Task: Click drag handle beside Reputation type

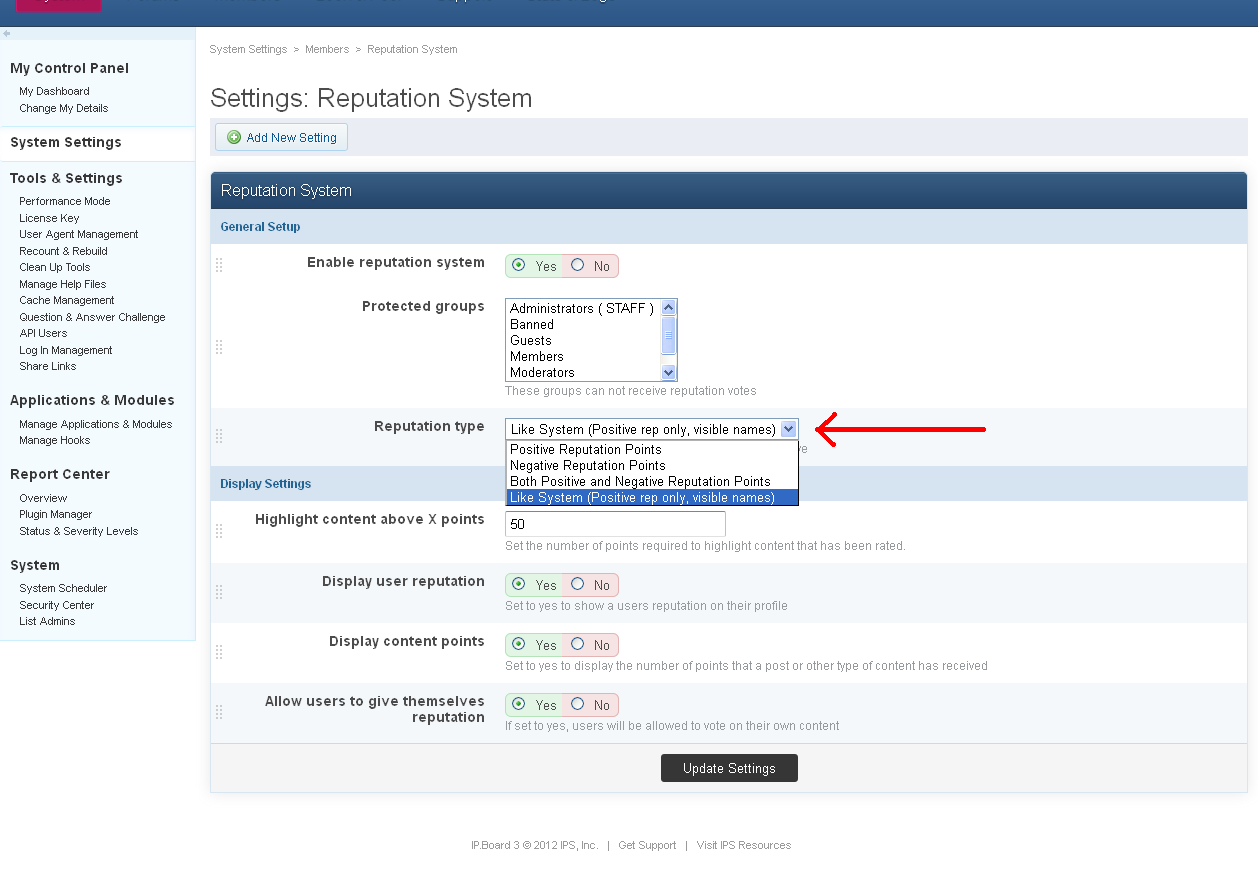Action: pos(219,436)
